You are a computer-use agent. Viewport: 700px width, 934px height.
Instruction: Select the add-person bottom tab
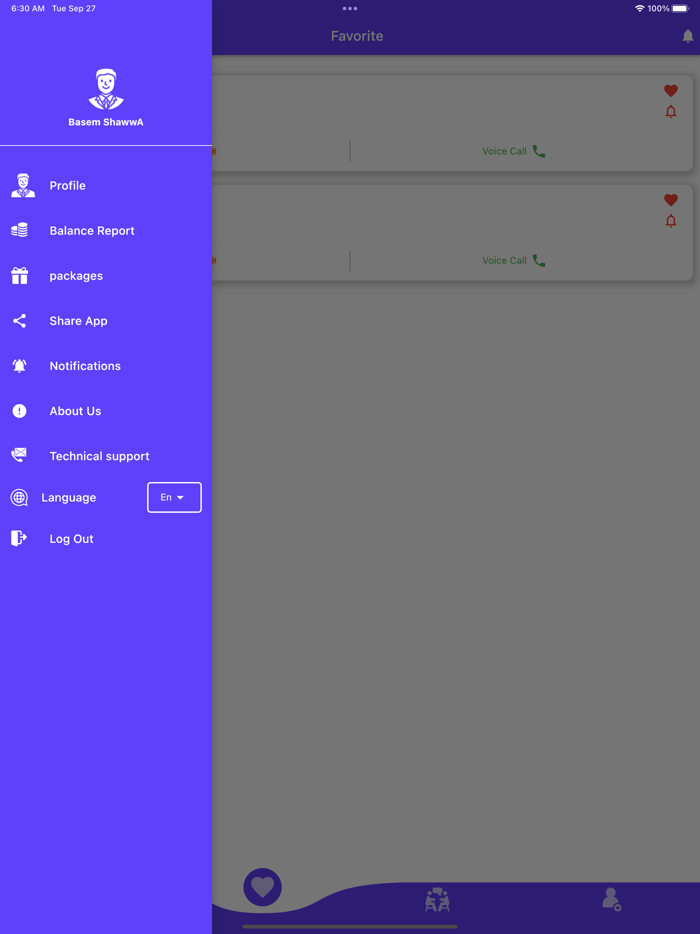[x=611, y=899]
